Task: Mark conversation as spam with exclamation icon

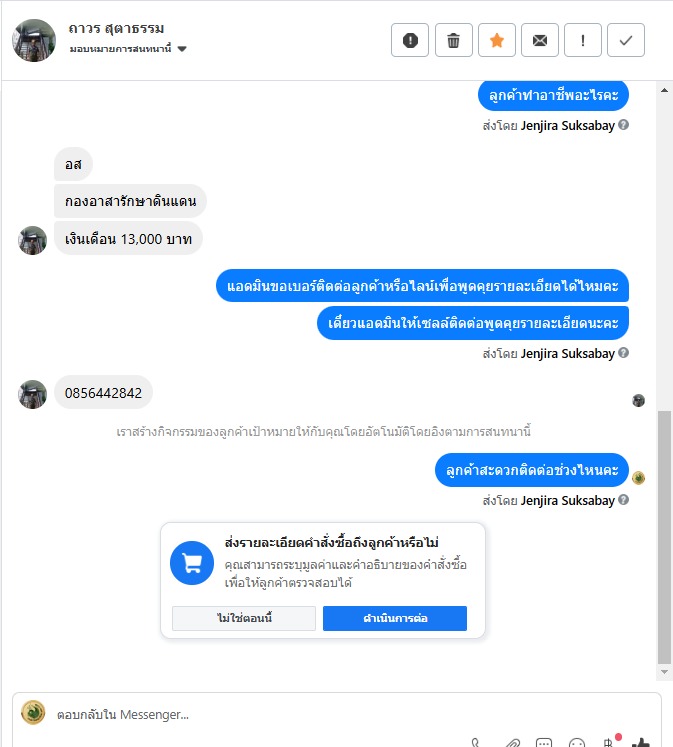Action: point(410,40)
